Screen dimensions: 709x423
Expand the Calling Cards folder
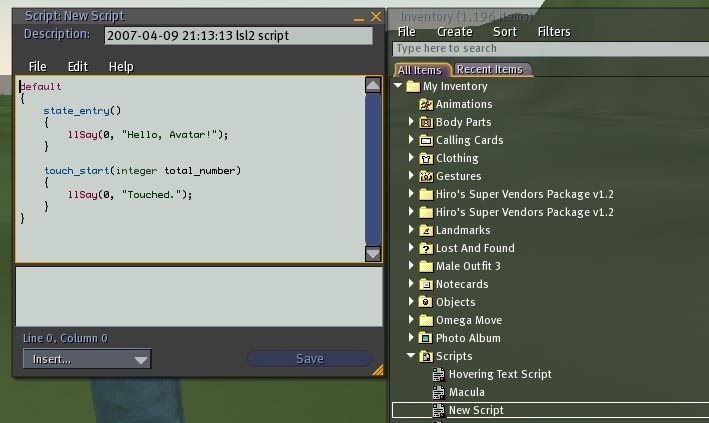[411, 139]
